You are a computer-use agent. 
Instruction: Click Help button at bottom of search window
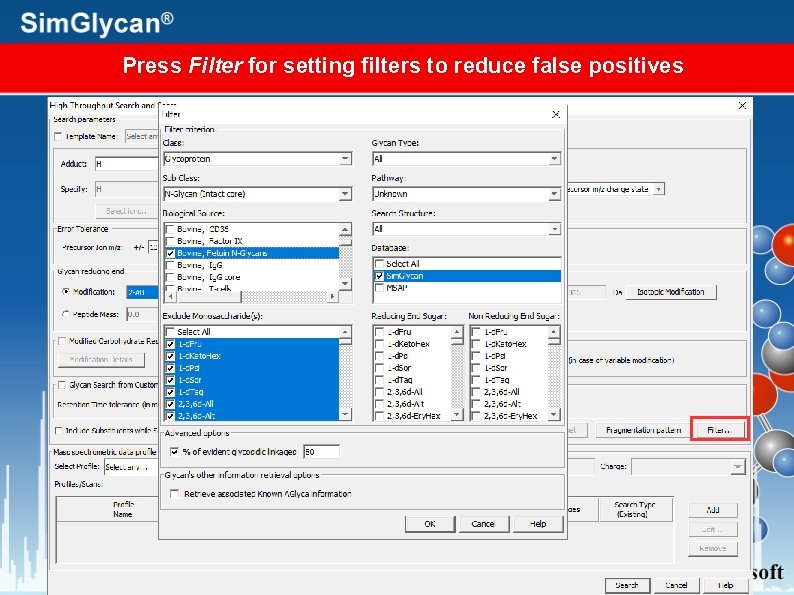click(725, 585)
